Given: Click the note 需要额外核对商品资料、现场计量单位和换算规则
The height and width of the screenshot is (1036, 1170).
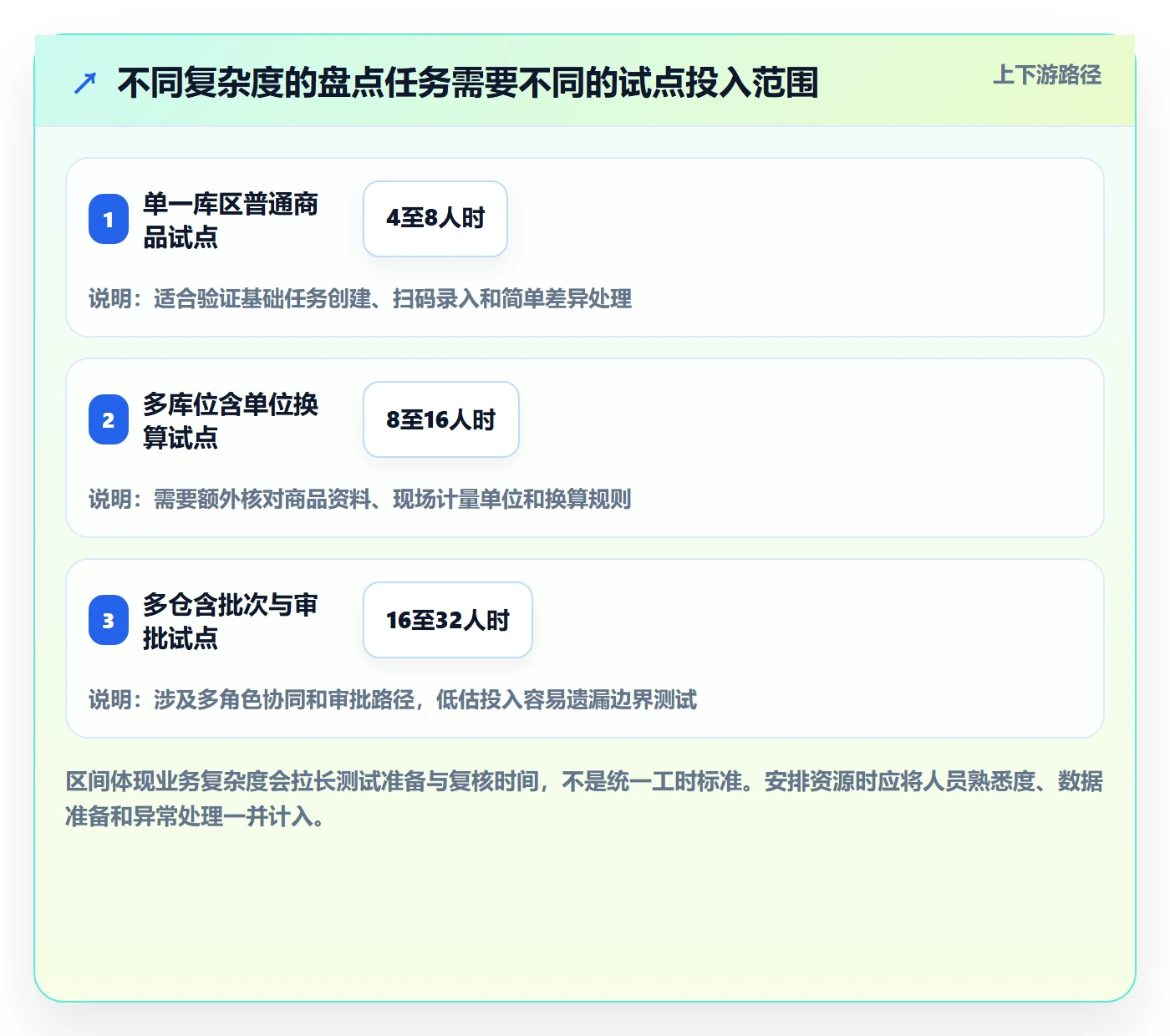Looking at the screenshot, I should (x=393, y=500).
